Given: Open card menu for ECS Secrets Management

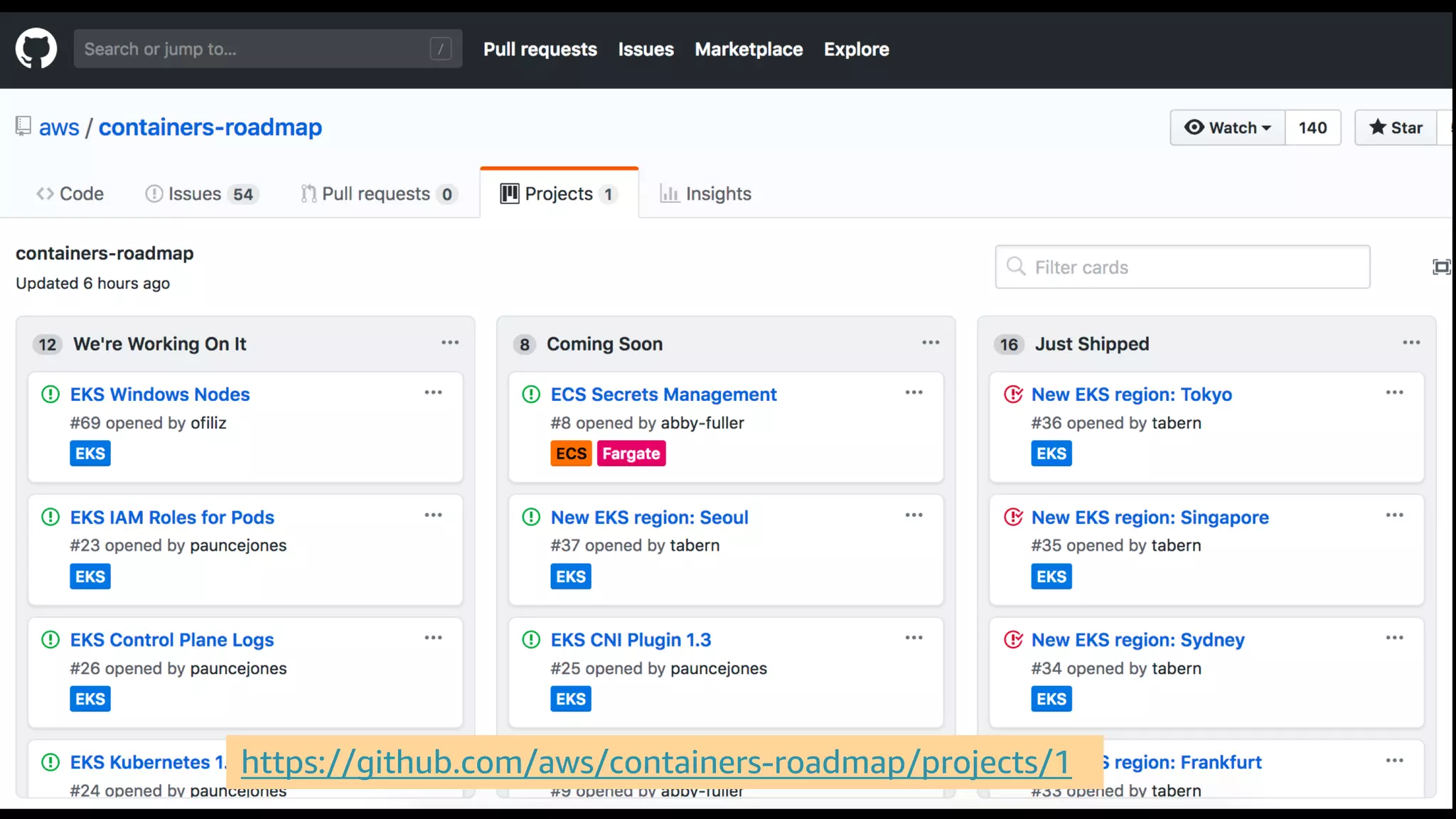Looking at the screenshot, I should (914, 392).
